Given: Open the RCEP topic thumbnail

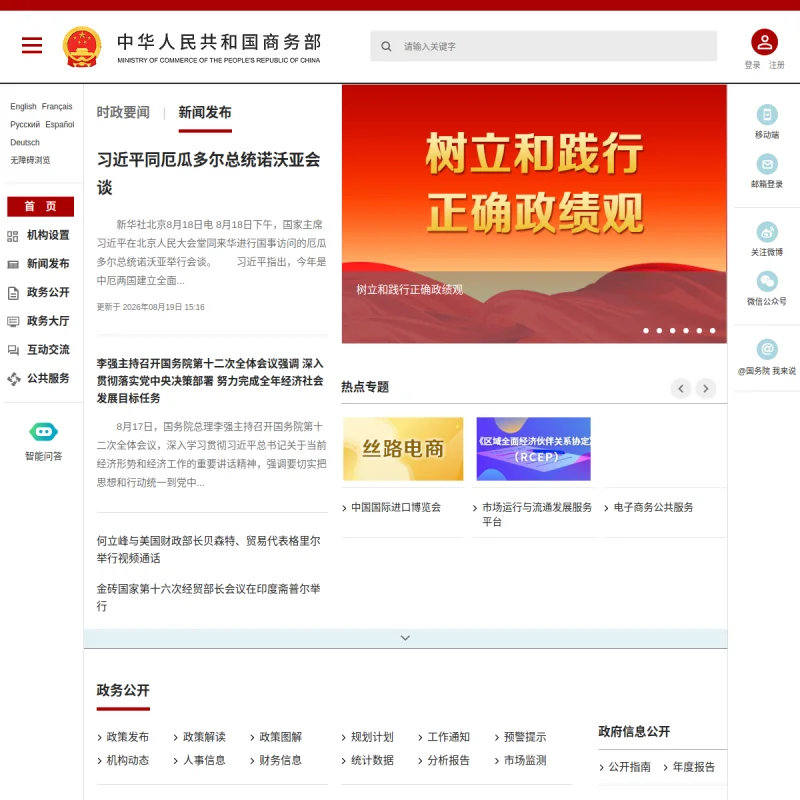Looking at the screenshot, I should click(x=534, y=449).
